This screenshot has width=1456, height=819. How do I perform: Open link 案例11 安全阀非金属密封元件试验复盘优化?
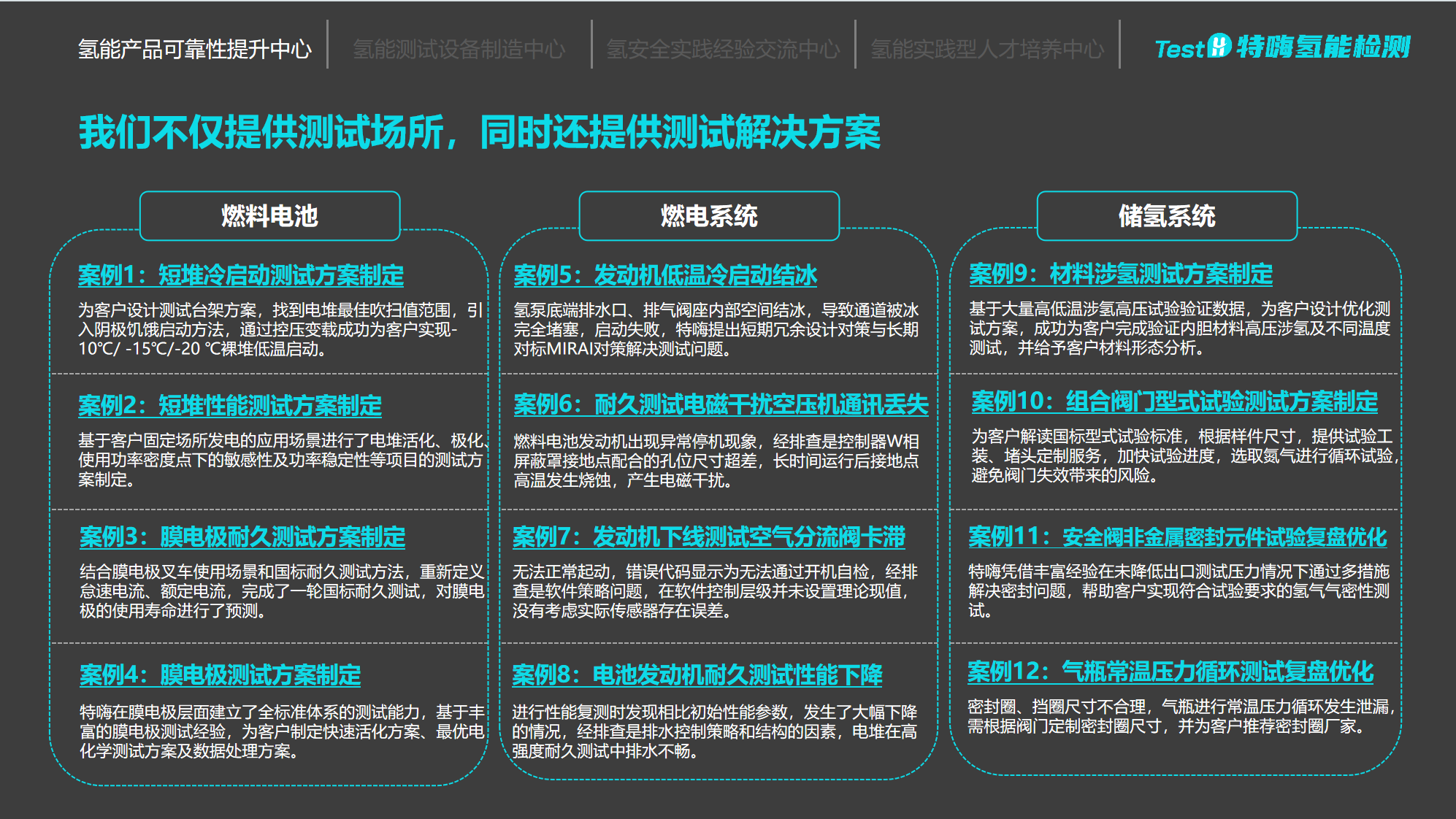tap(1177, 537)
